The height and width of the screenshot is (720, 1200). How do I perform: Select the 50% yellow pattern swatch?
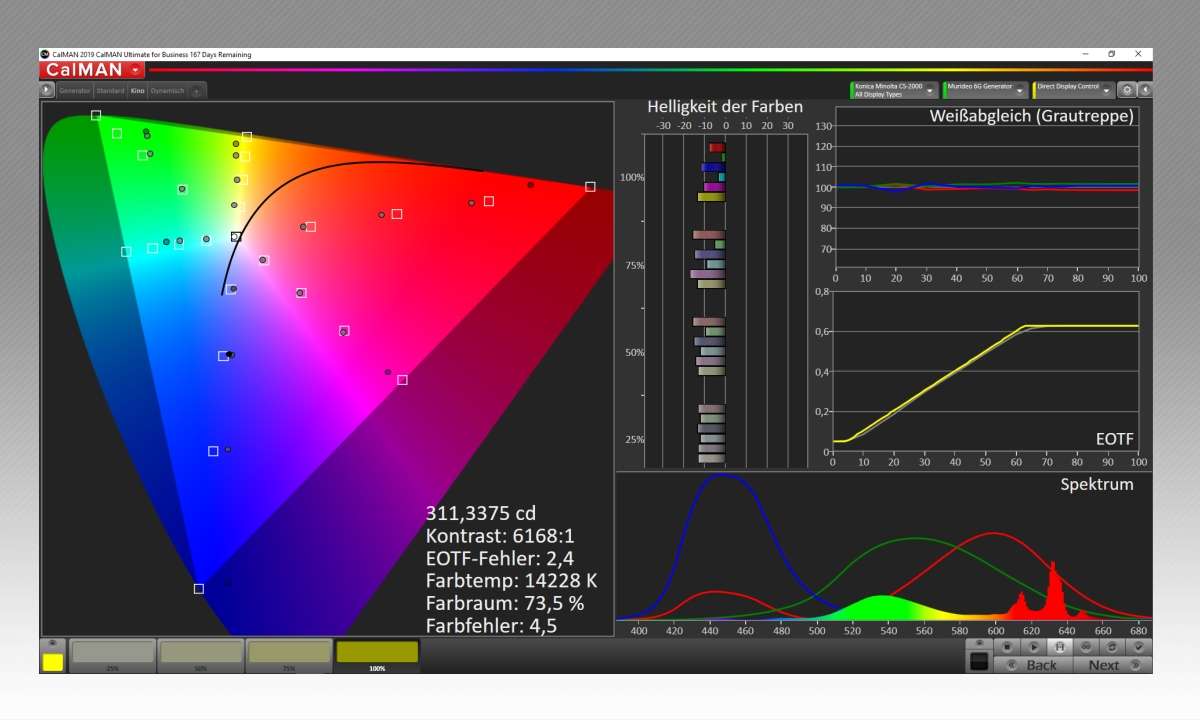tap(201, 656)
